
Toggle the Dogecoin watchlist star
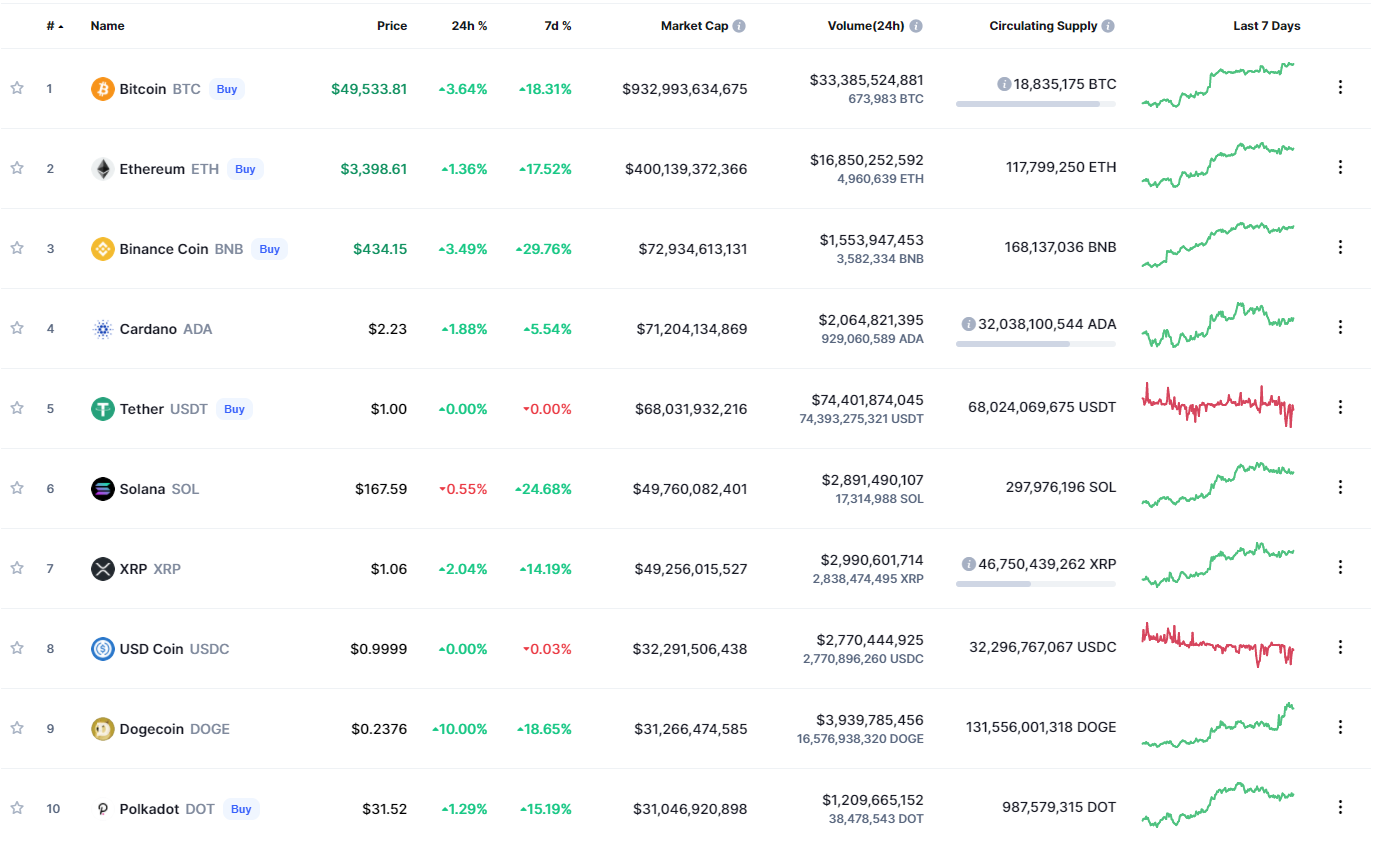click(17, 728)
